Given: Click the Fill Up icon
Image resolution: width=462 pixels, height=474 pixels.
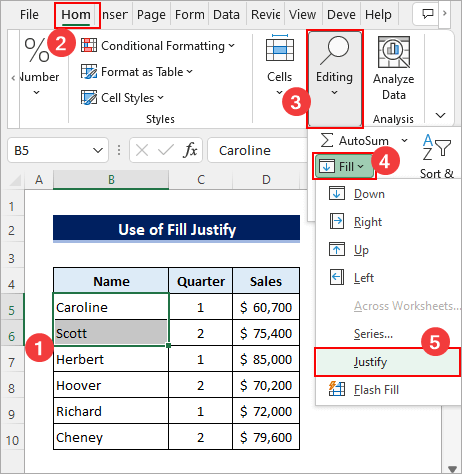Looking at the screenshot, I should pyautogui.click(x=337, y=249).
